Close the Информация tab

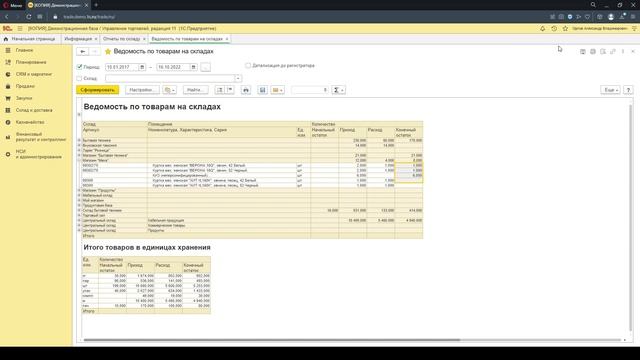pos(96,39)
